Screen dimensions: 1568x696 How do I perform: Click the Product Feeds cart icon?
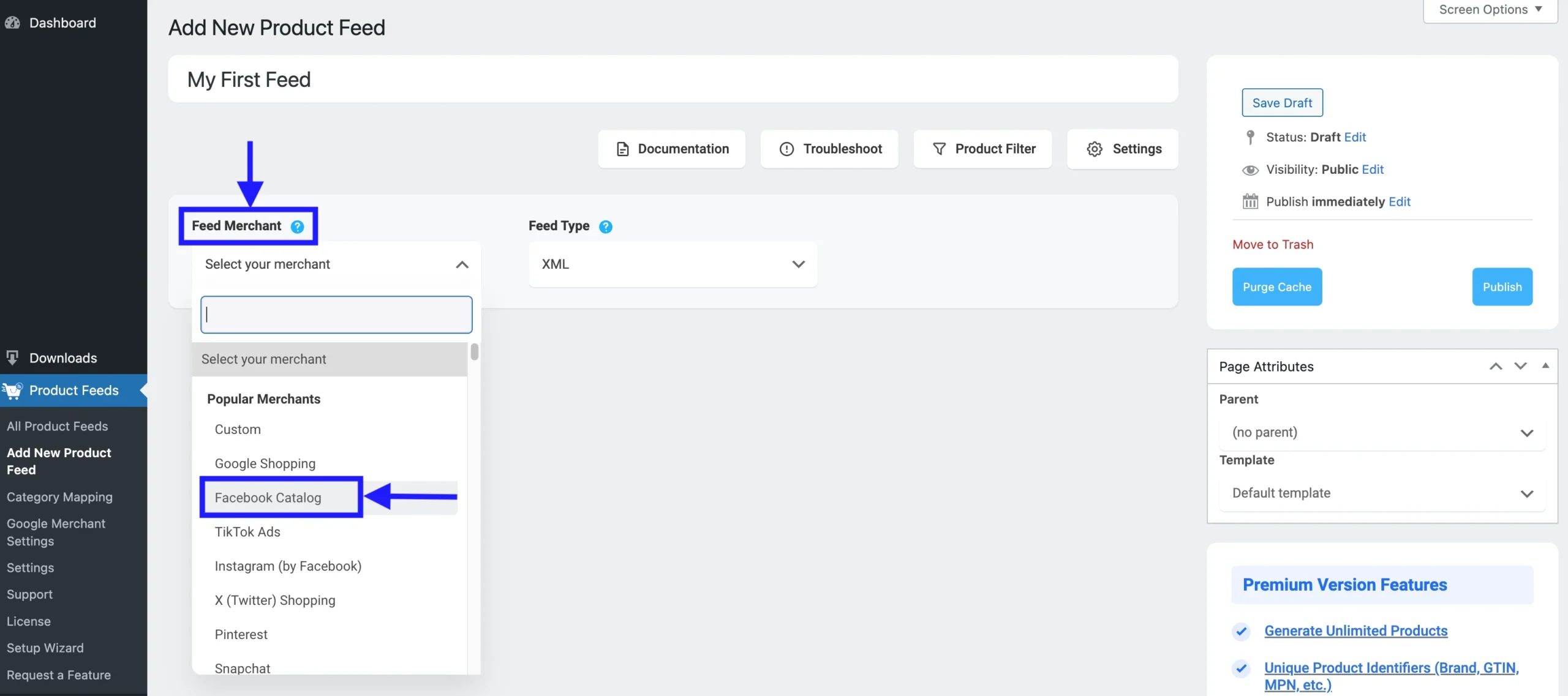tap(12, 391)
